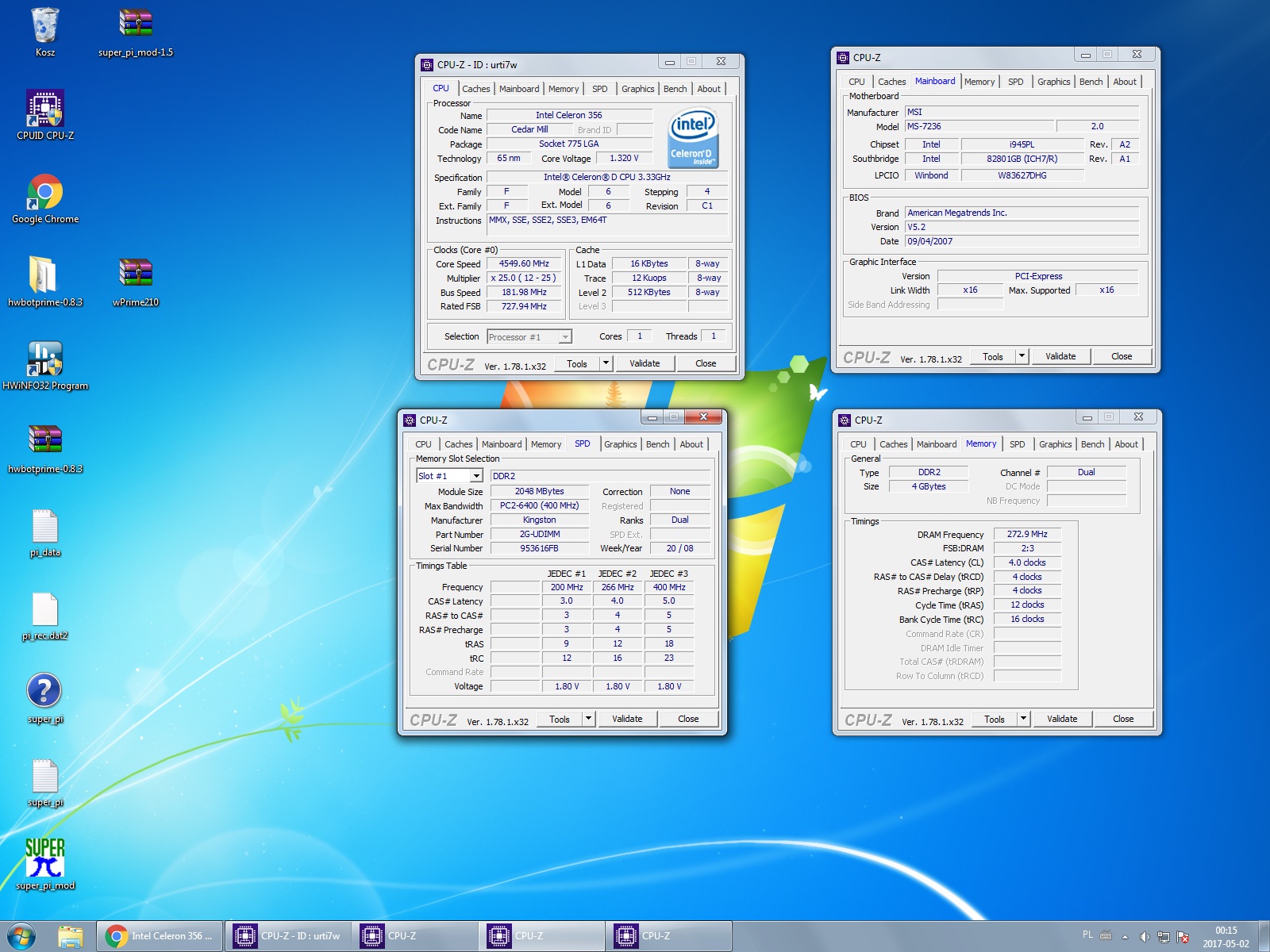Click the PC2-6400 (400 MHz) bandwidth value

click(540, 505)
